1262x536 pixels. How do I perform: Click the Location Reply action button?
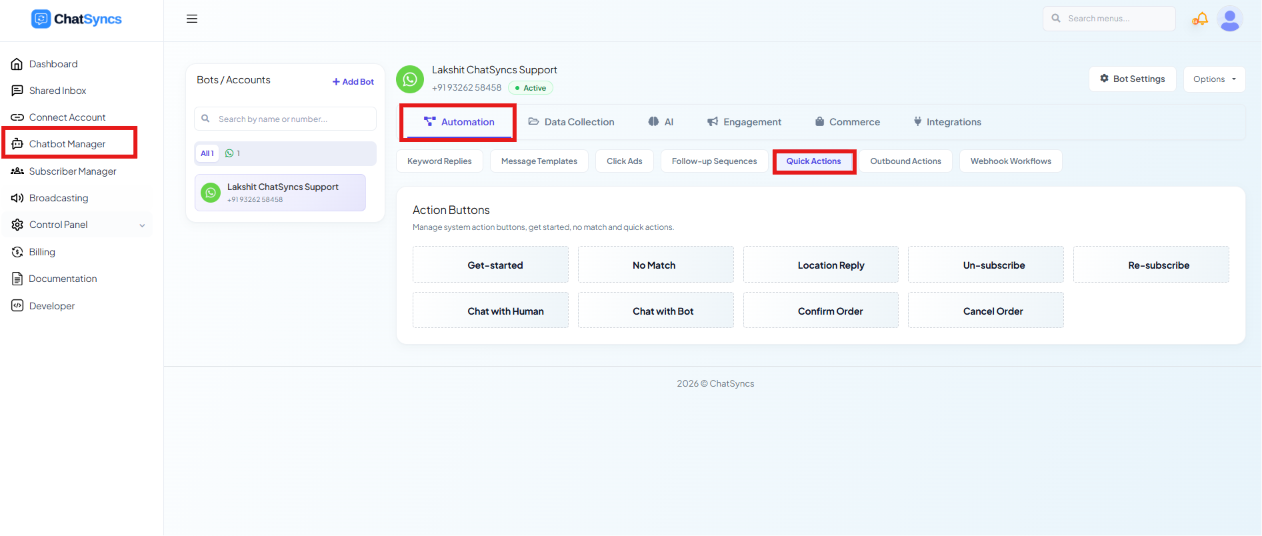pyautogui.click(x=821, y=265)
